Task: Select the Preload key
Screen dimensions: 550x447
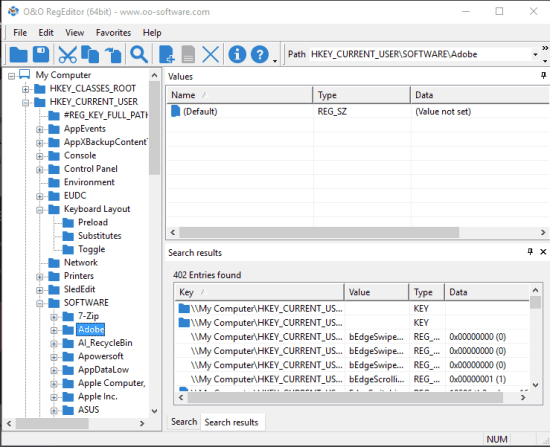Action: click(x=93, y=222)
